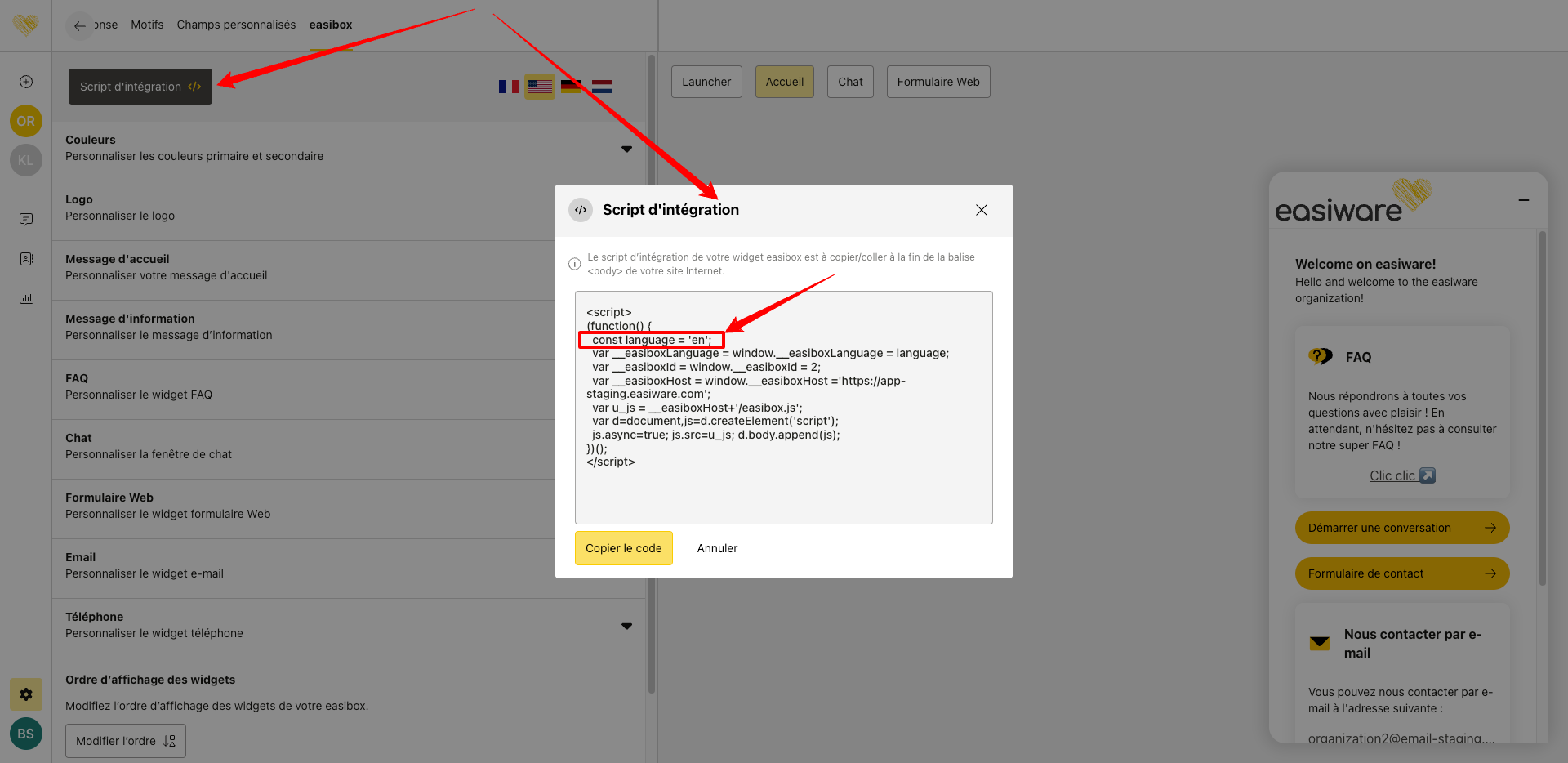Open conversations chat icon in sidebar
Image resolution: width=1568 pixels, height=763 pixels.
pos(26,220)
